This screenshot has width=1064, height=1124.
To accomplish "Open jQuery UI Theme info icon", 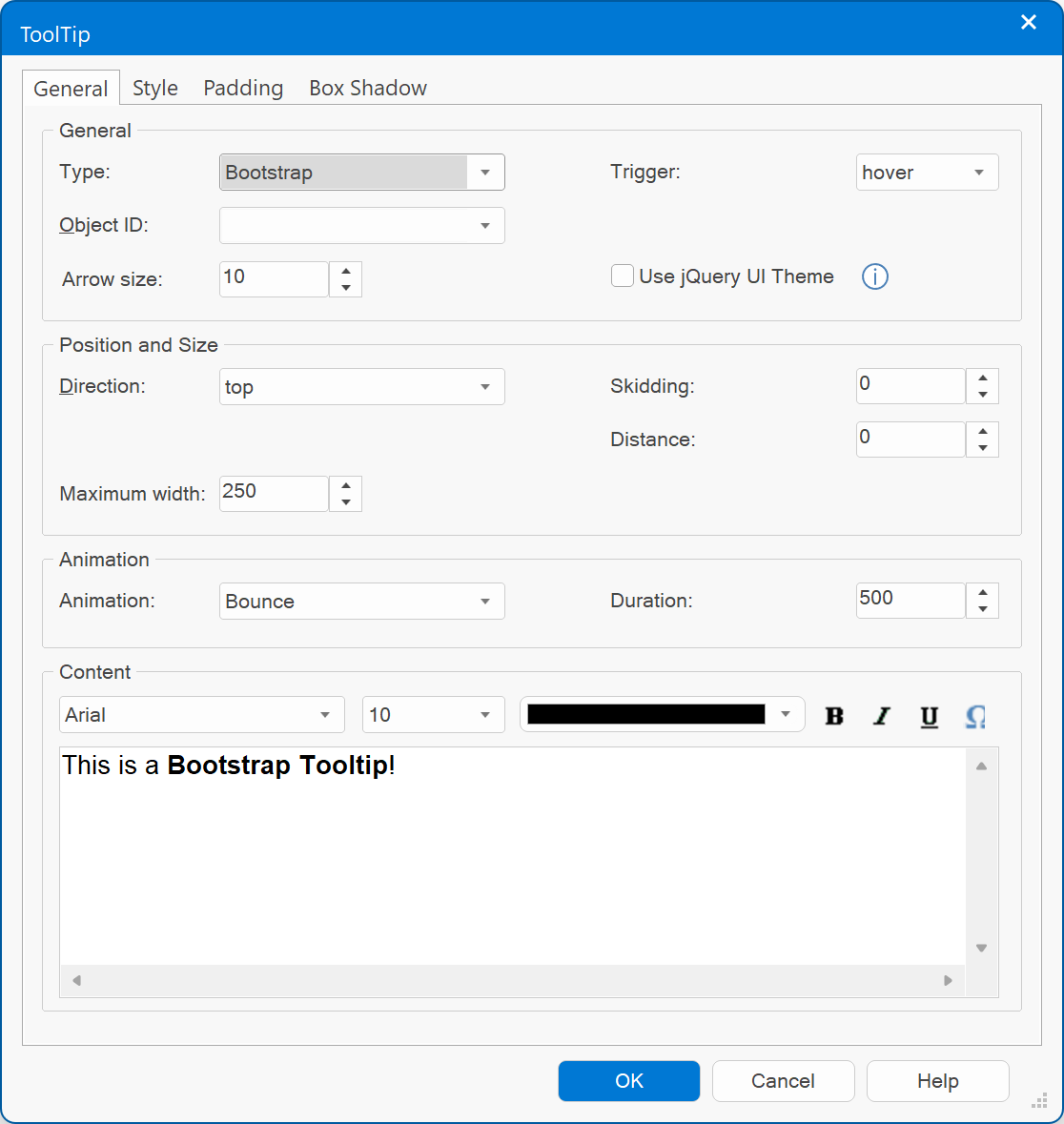I will click(874, 276).
